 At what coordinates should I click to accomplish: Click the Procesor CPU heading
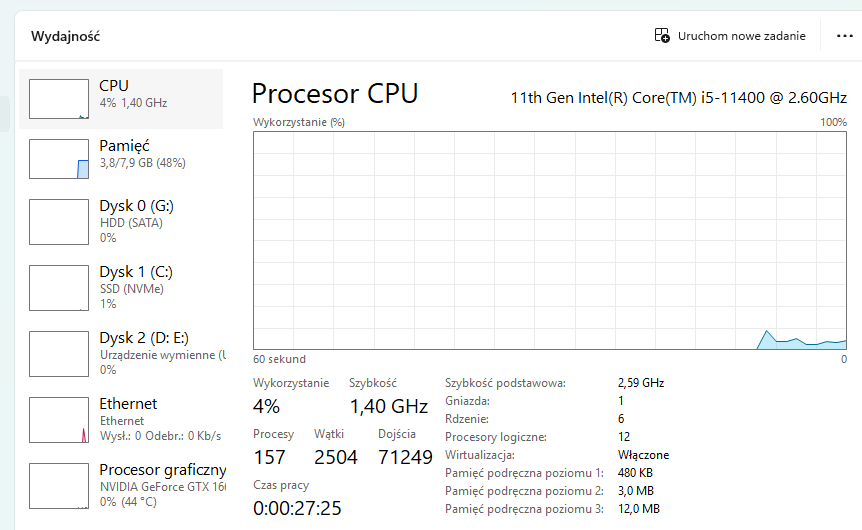tap(335, 93)
